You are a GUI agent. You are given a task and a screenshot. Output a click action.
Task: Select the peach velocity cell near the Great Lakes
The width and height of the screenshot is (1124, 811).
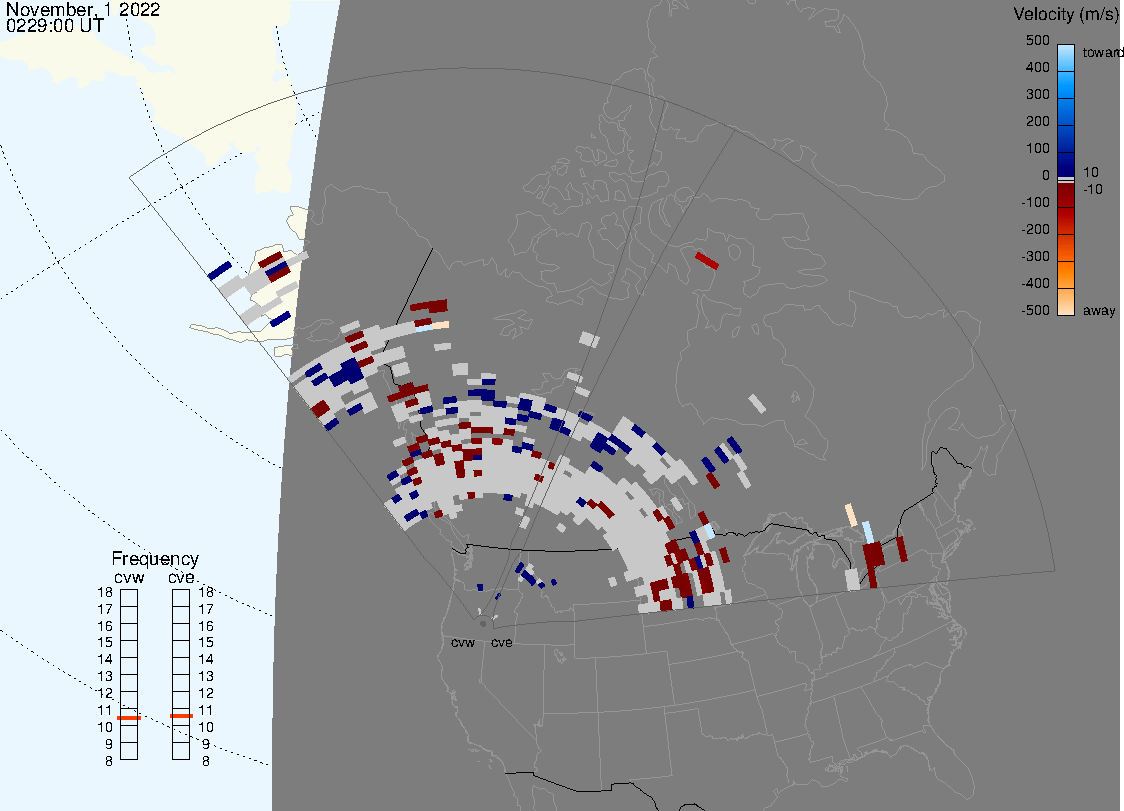pos(851,515)
